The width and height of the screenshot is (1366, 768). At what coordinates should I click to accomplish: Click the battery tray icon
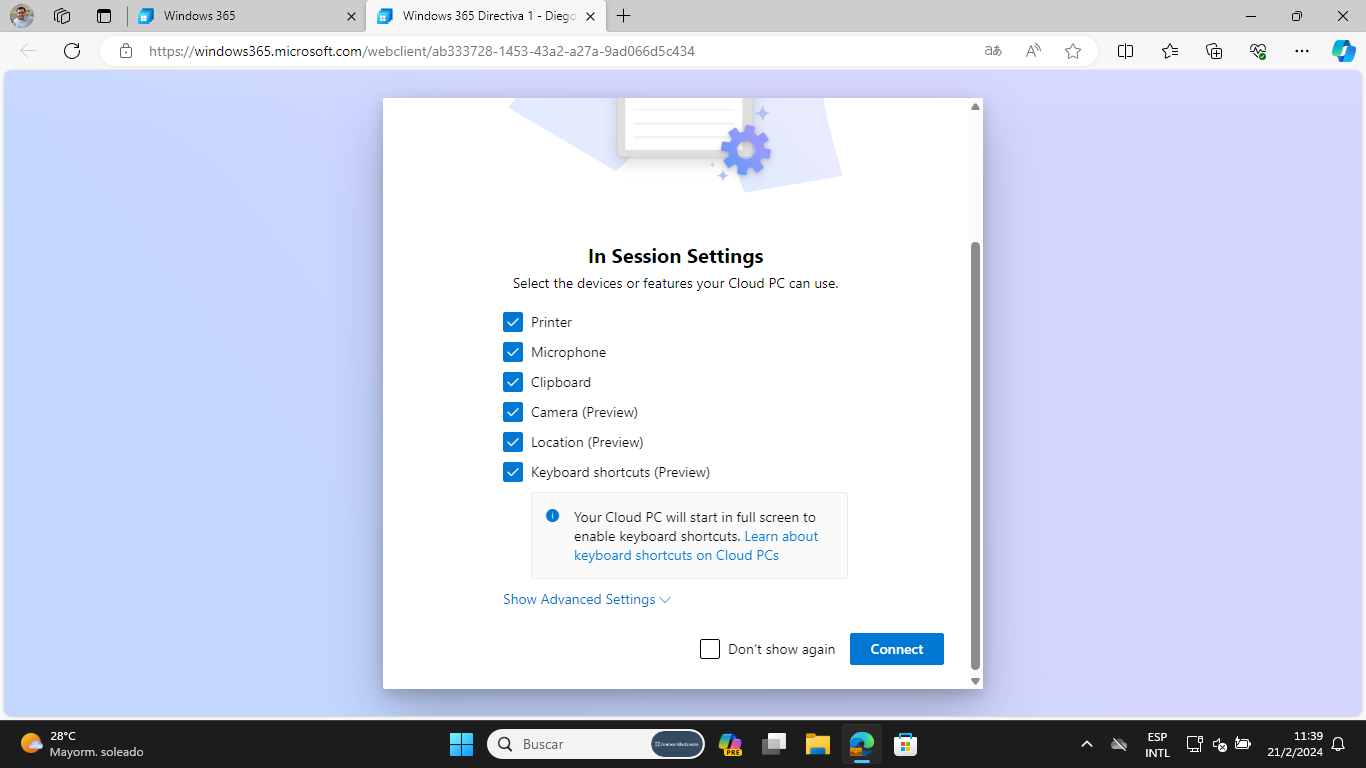coord(1243,744)
